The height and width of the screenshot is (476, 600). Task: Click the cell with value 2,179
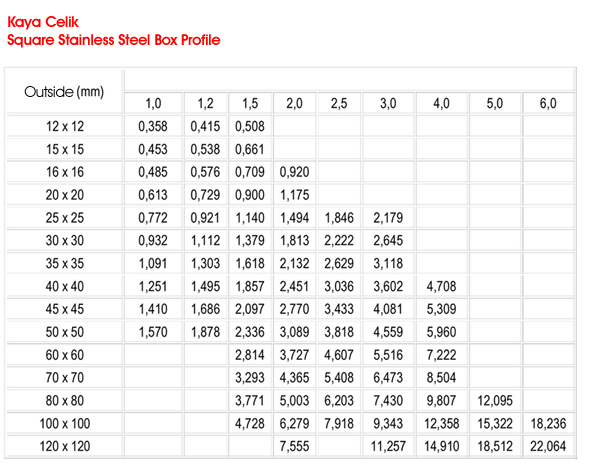pyautogui.click(x=388, y=217)
